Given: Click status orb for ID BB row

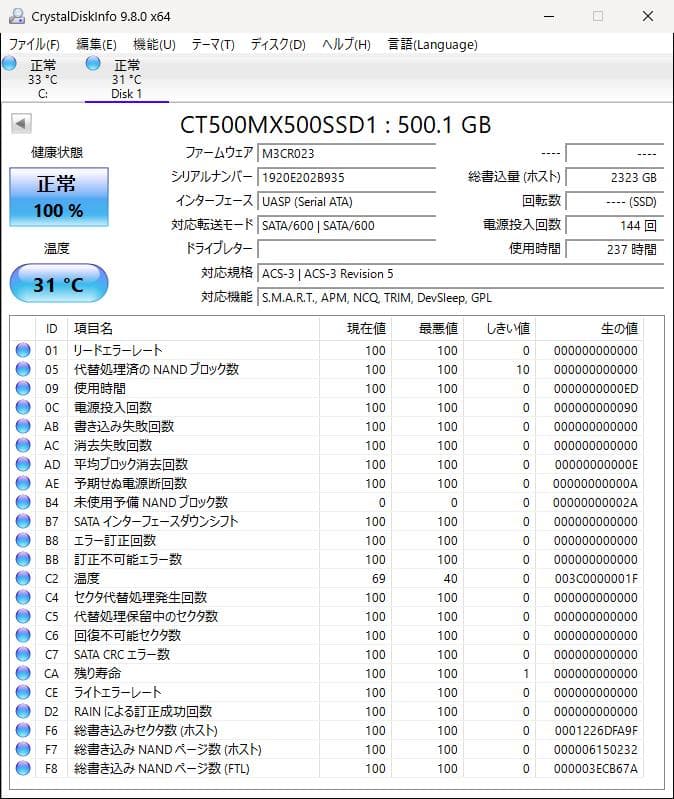Looking at the screenshot, I should pyautogui.click(x=23, y=560).
